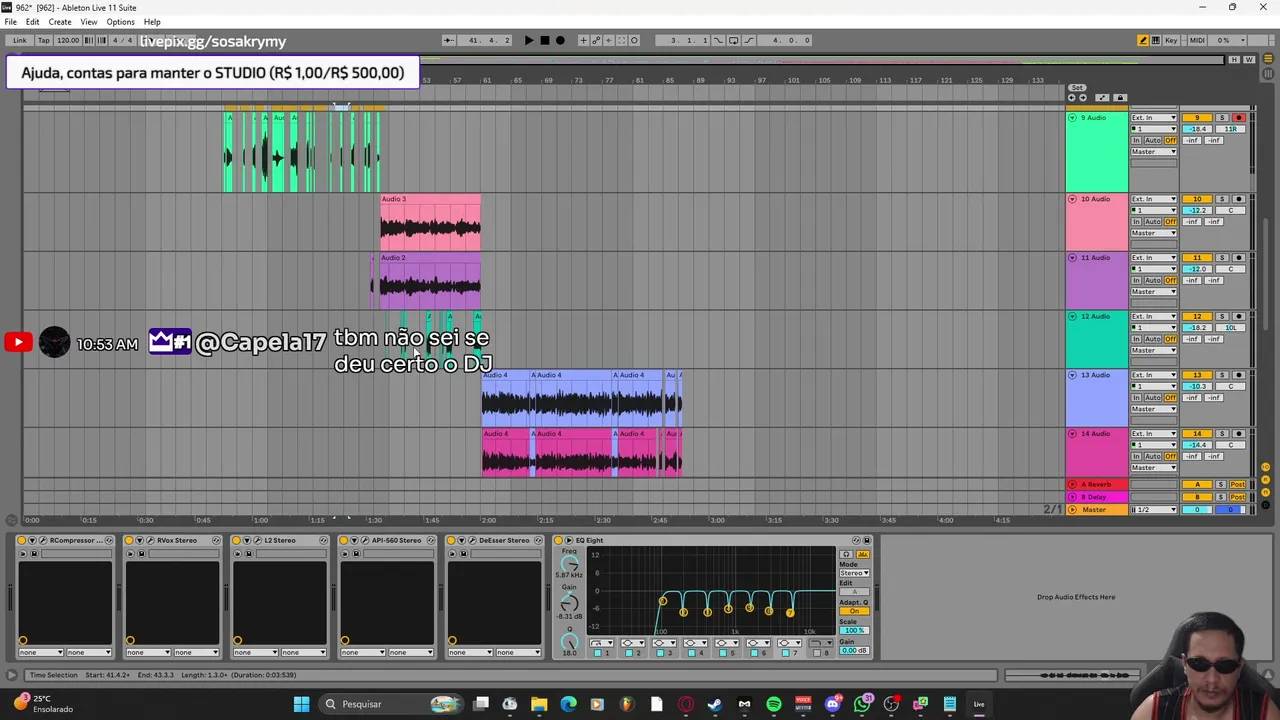Image resolution: width=1280 pixels, height=720 pixels.
Task: Toggle the EQ Eight Adapt. Q On button
Action: click(854, 611)
